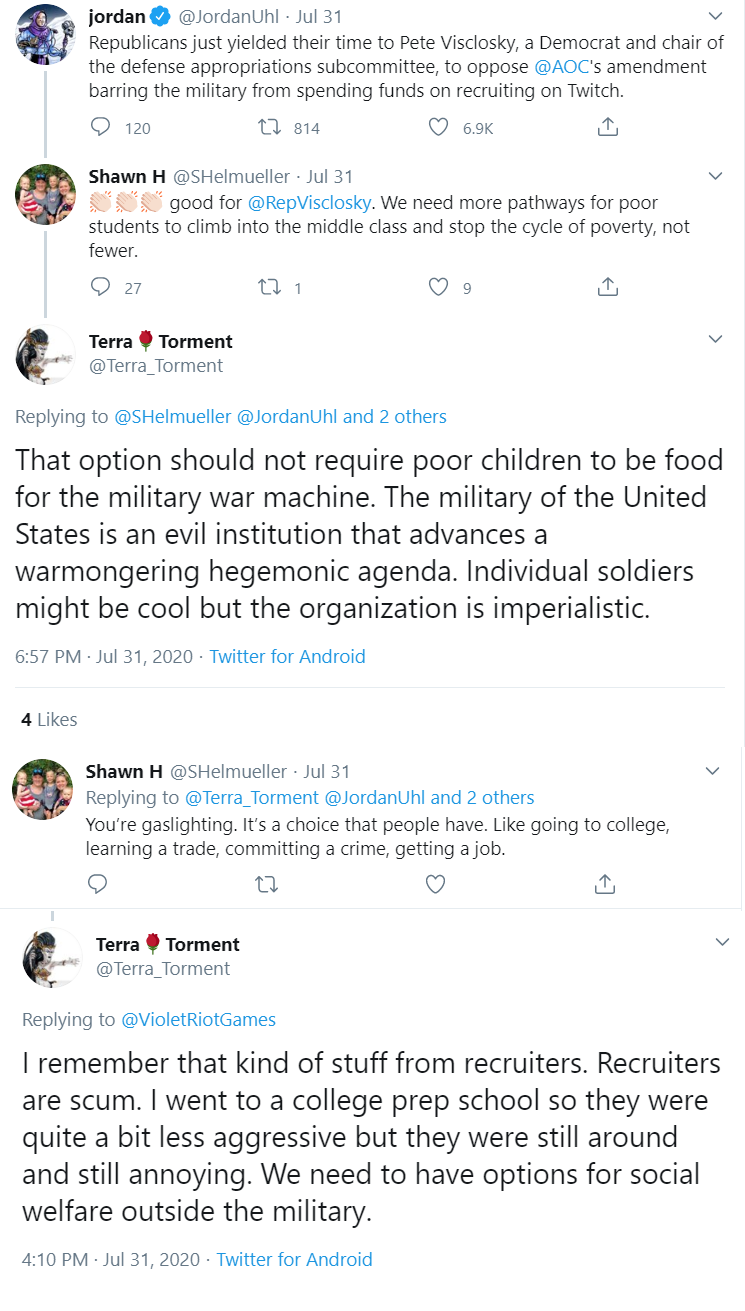This screenshot has width=745, height=1311.
Task: Reply to jordan's tweet with 120 comments
Action: (x=100, y=127)
